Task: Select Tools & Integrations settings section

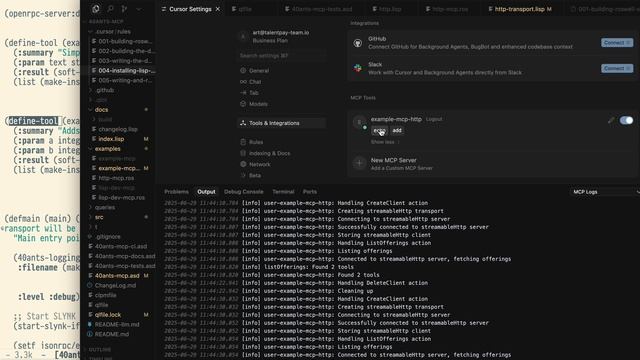Action: 282,123
